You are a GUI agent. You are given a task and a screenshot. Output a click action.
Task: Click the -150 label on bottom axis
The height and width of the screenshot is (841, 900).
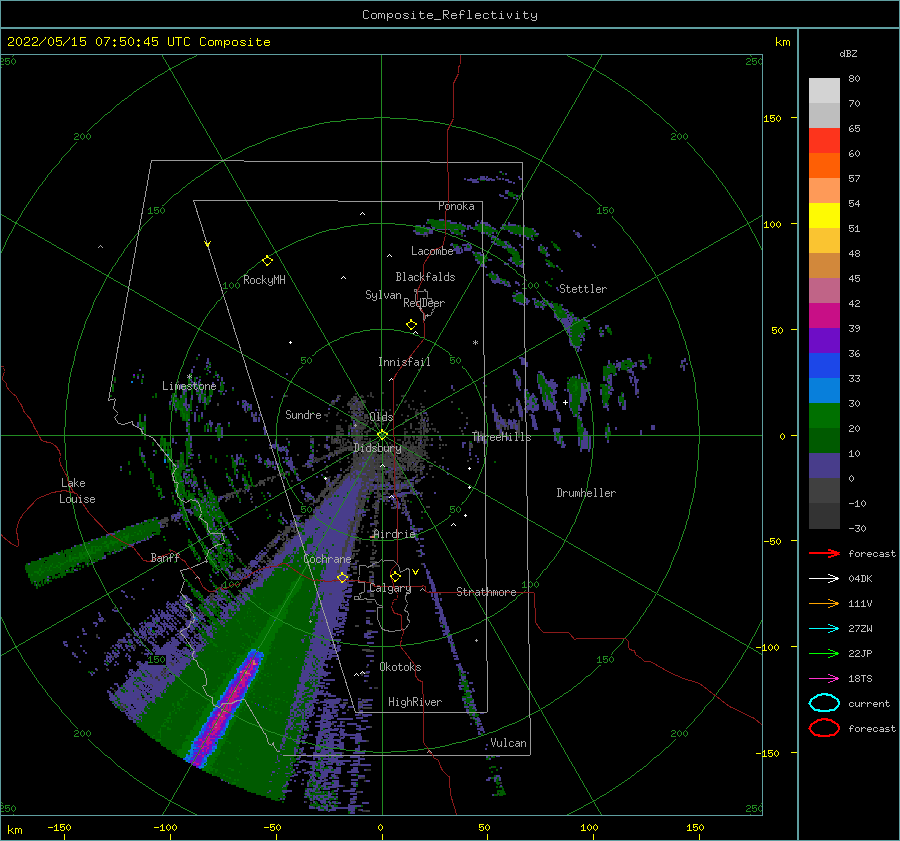click(59, 827)
